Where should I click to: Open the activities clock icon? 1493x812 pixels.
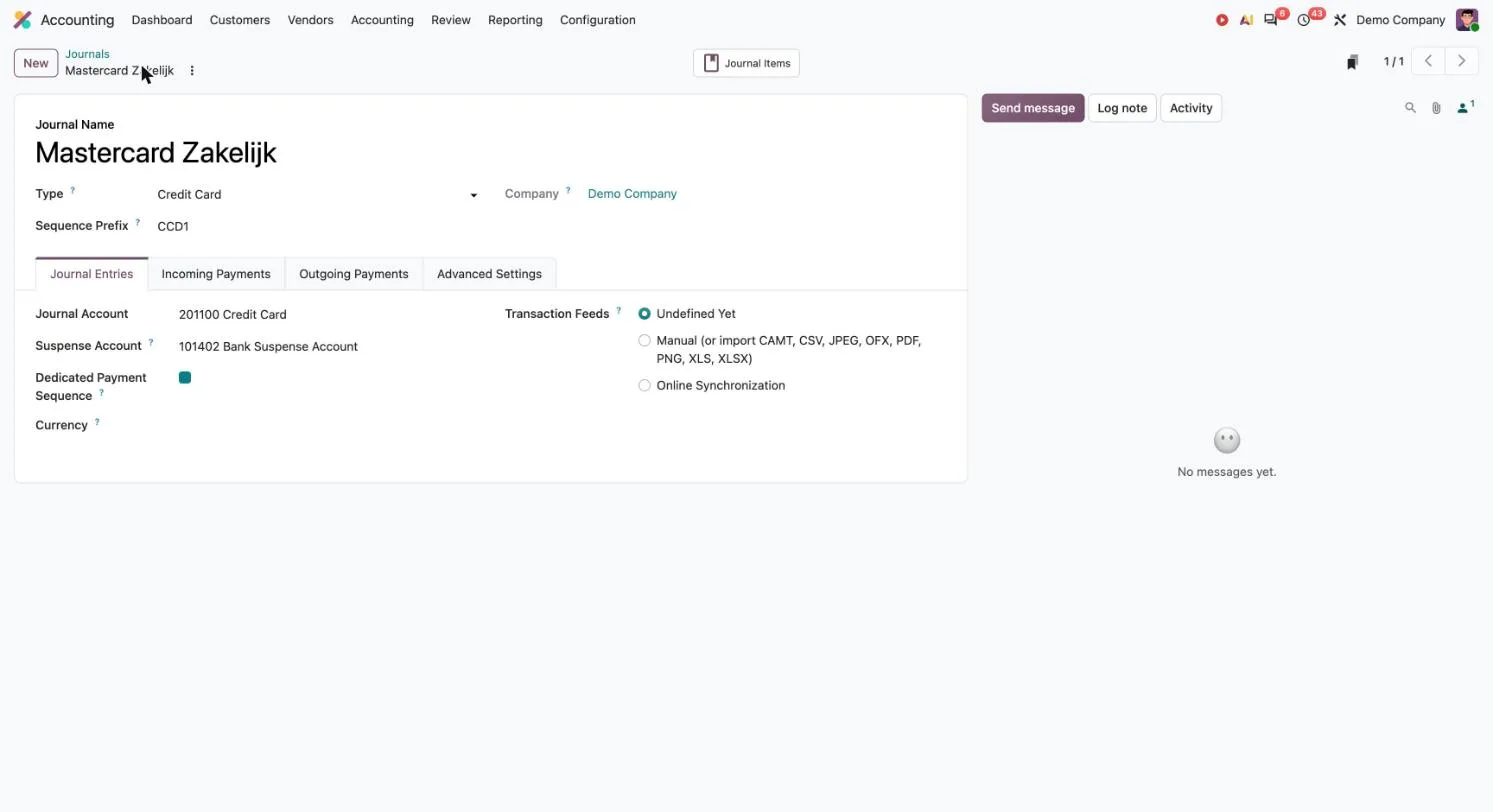click(1304, 20)
